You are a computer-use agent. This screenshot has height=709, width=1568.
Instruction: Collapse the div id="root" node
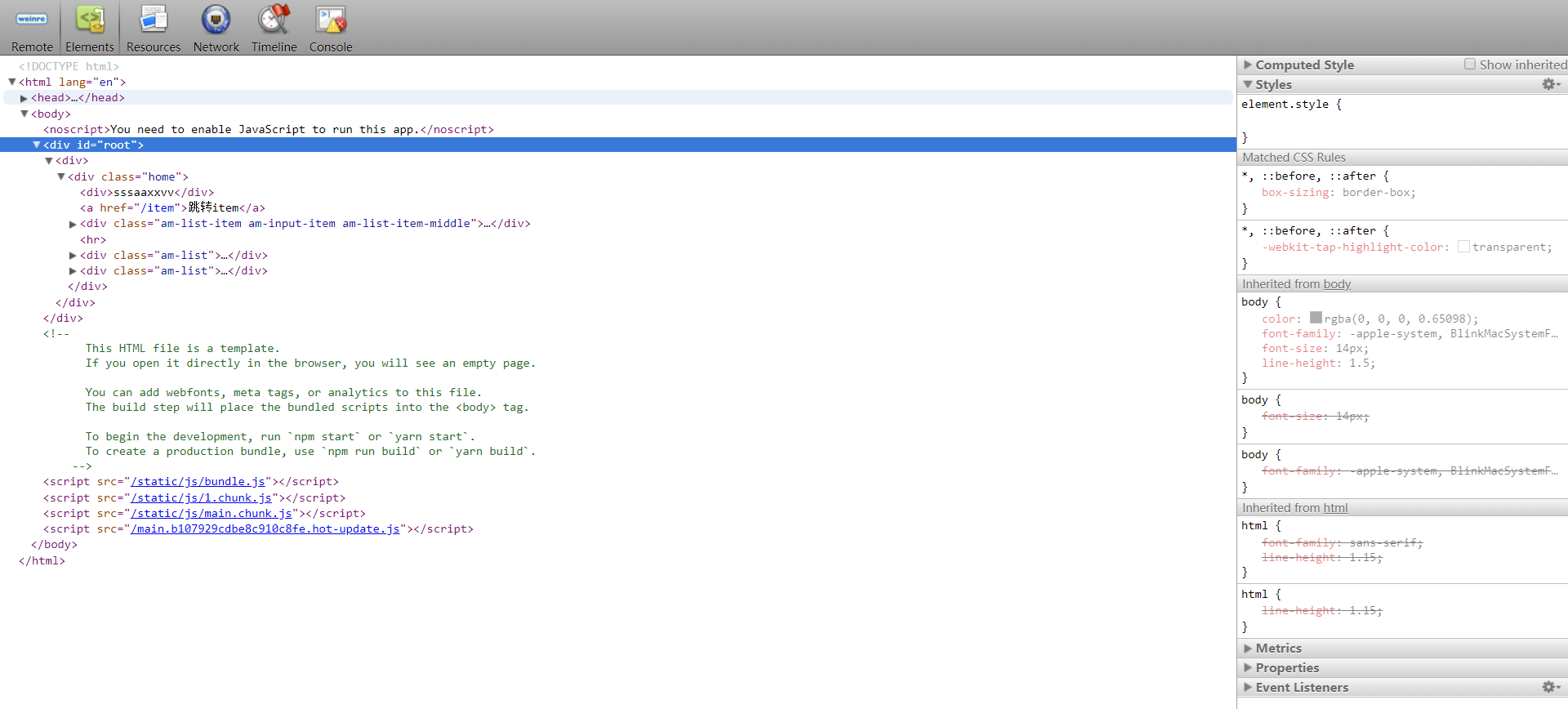click(x=37, y=145)
